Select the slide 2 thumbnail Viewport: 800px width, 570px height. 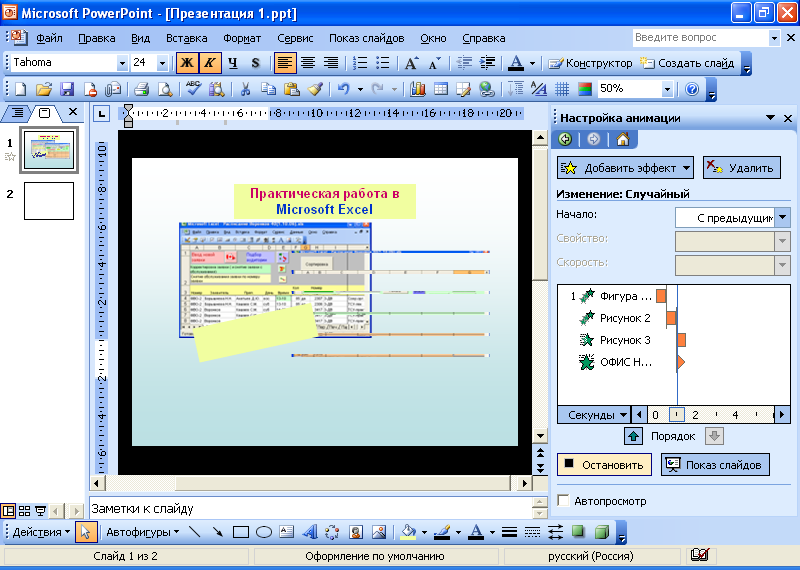49,201
